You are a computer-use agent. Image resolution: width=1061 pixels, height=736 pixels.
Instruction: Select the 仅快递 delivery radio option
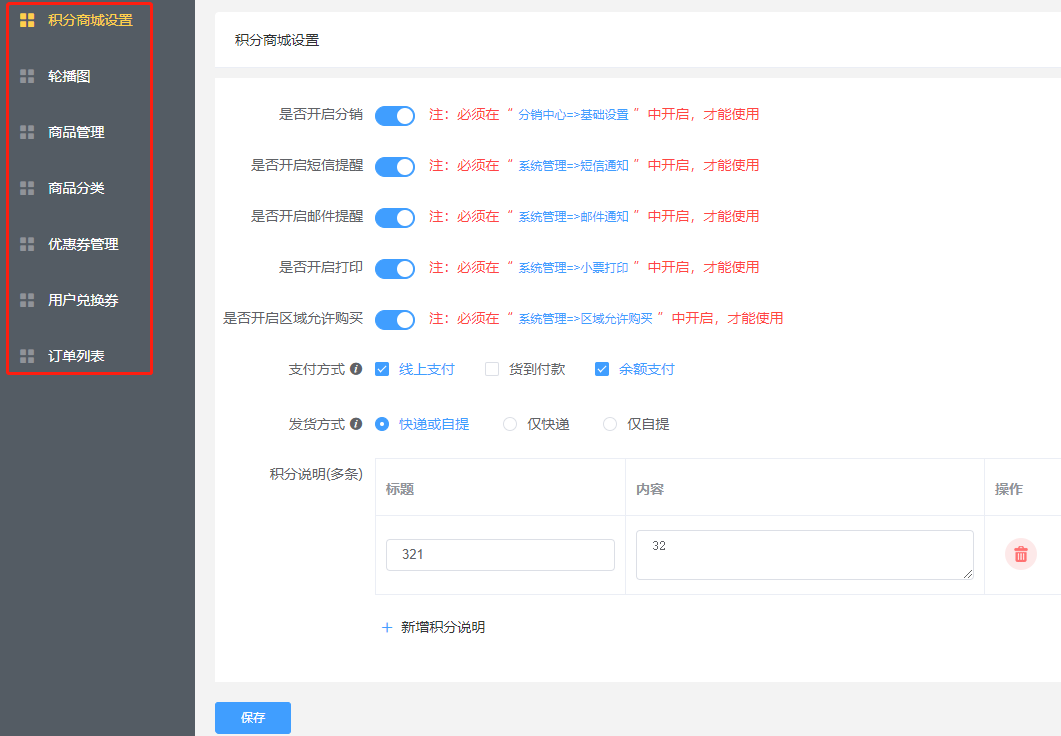[510, 425]
